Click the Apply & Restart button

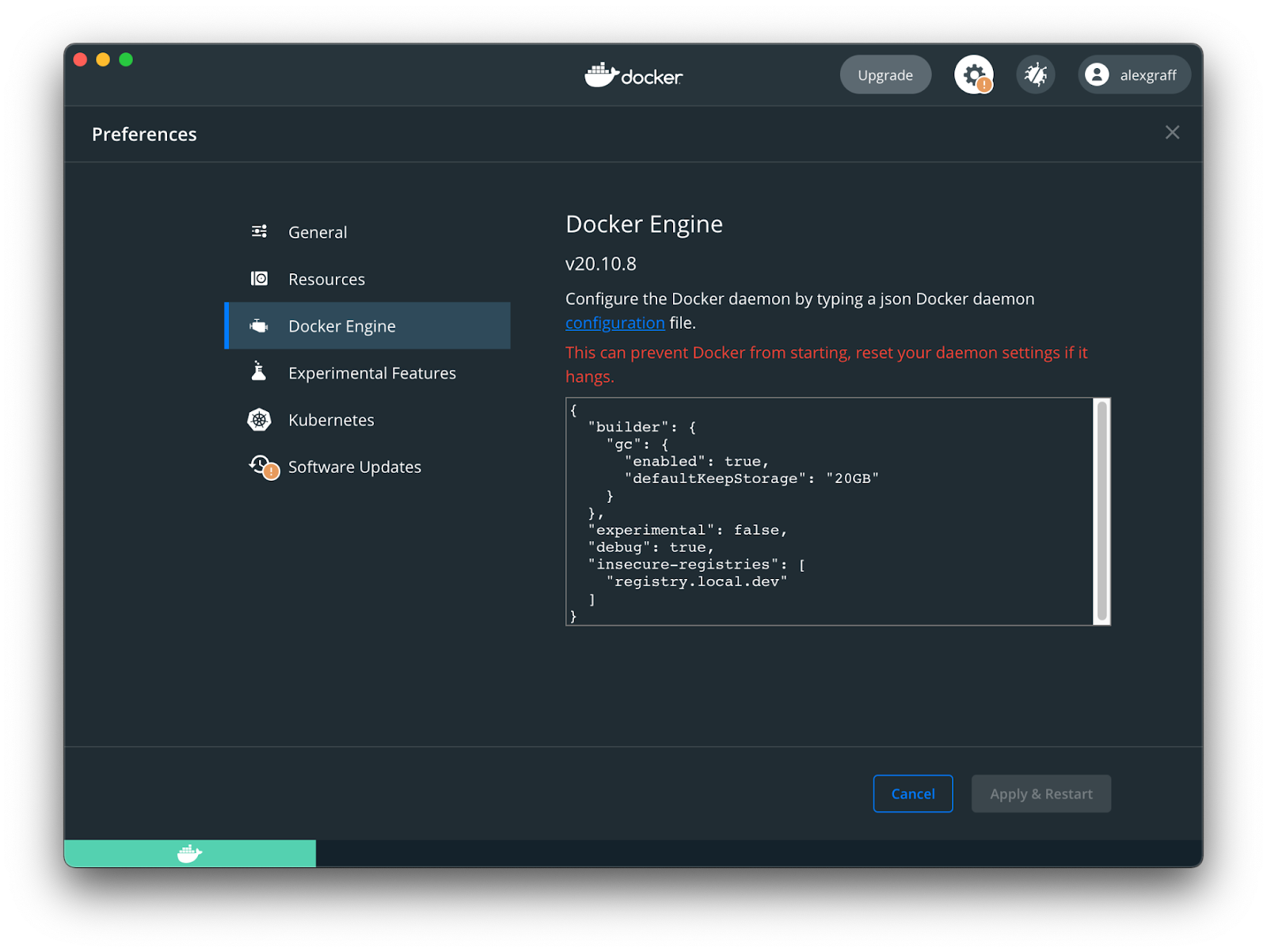1041,794
